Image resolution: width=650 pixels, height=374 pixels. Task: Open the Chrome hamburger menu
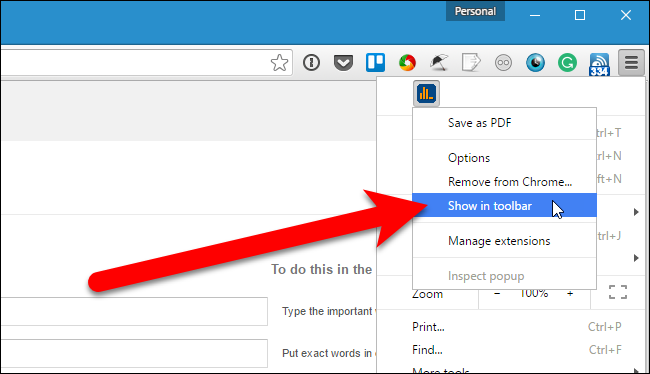[x=631, y=63]
